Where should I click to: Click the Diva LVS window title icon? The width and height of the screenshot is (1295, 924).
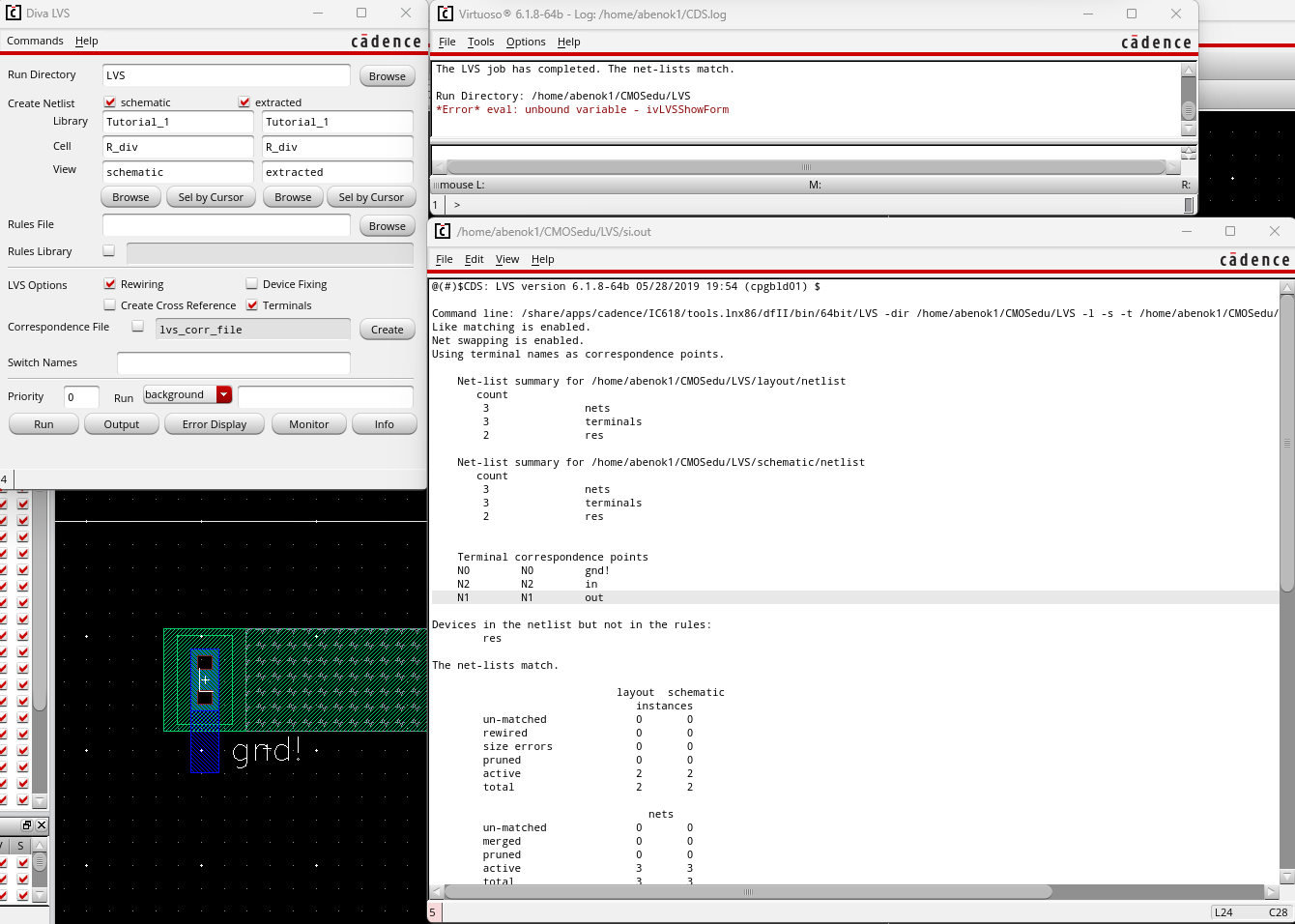pos(14,13)
